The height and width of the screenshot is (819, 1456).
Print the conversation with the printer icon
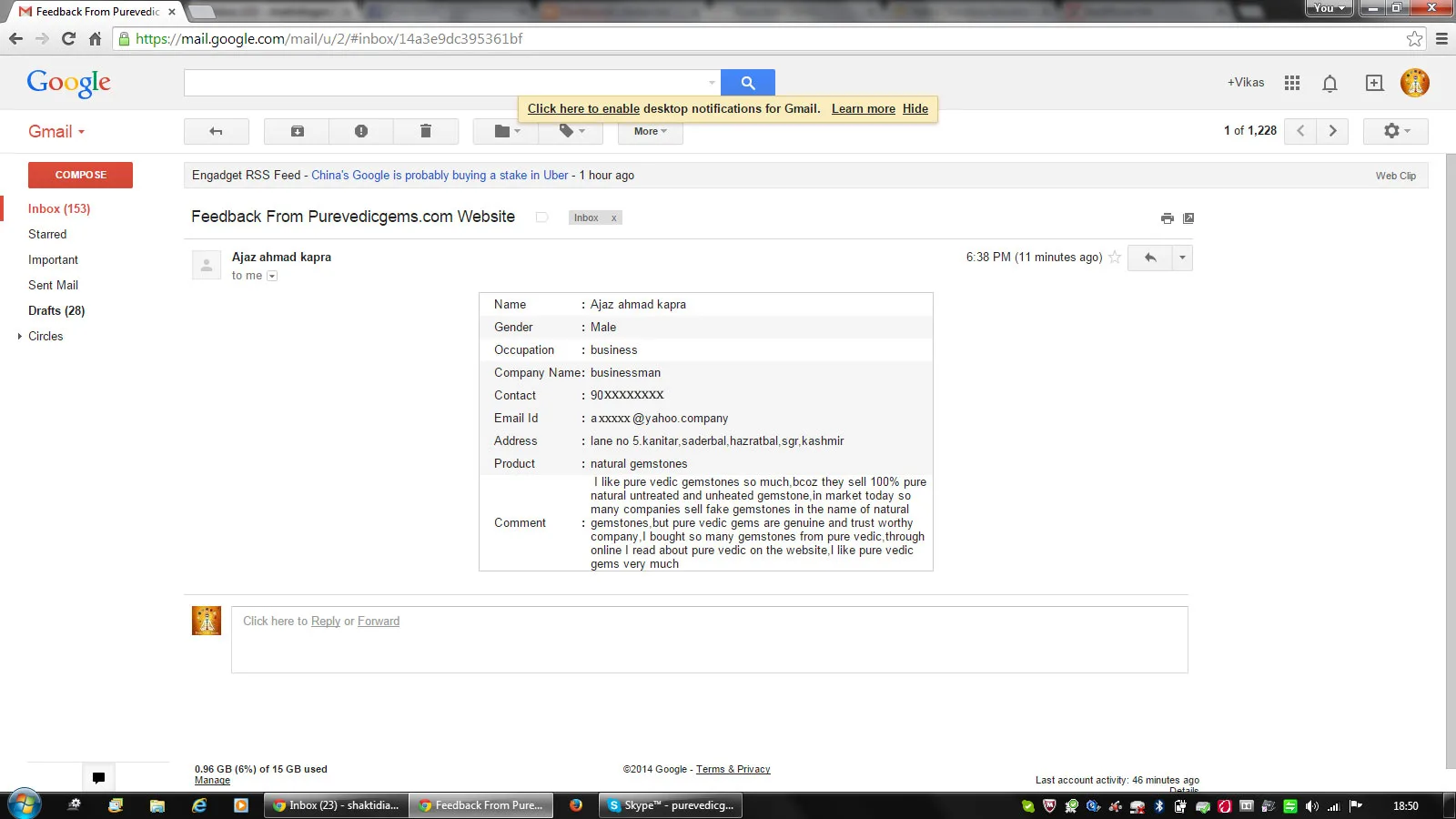(1168, 218)
